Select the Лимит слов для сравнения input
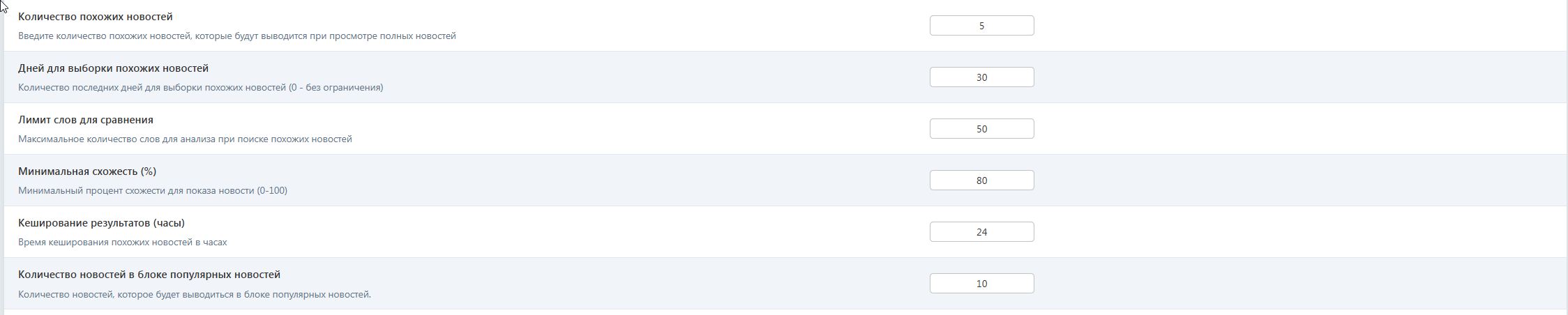Image resolution: width=1568 pixels, height=315 pixels. click(981, 129)
